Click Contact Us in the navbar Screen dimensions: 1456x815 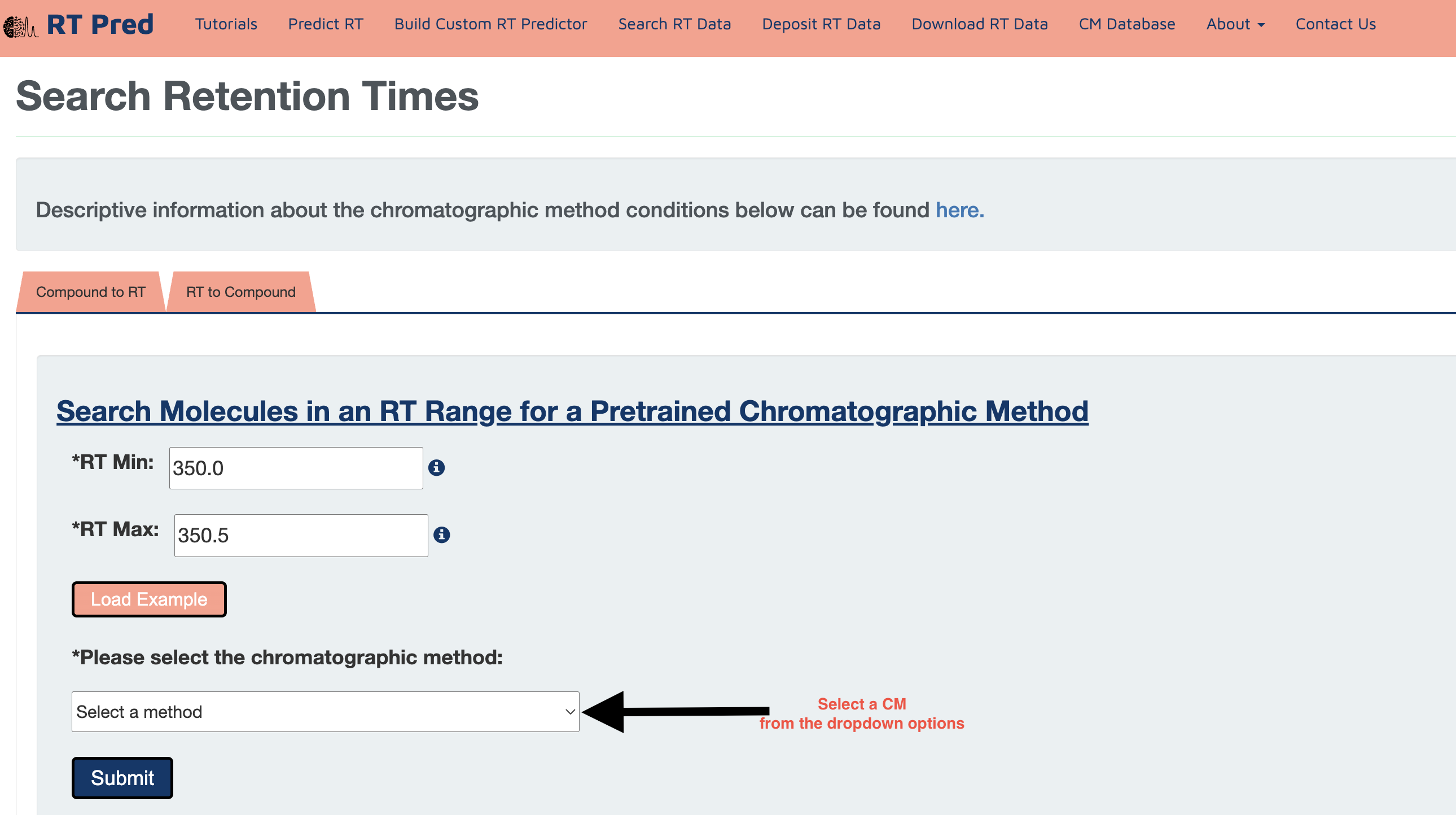(x=1336, y=24)
